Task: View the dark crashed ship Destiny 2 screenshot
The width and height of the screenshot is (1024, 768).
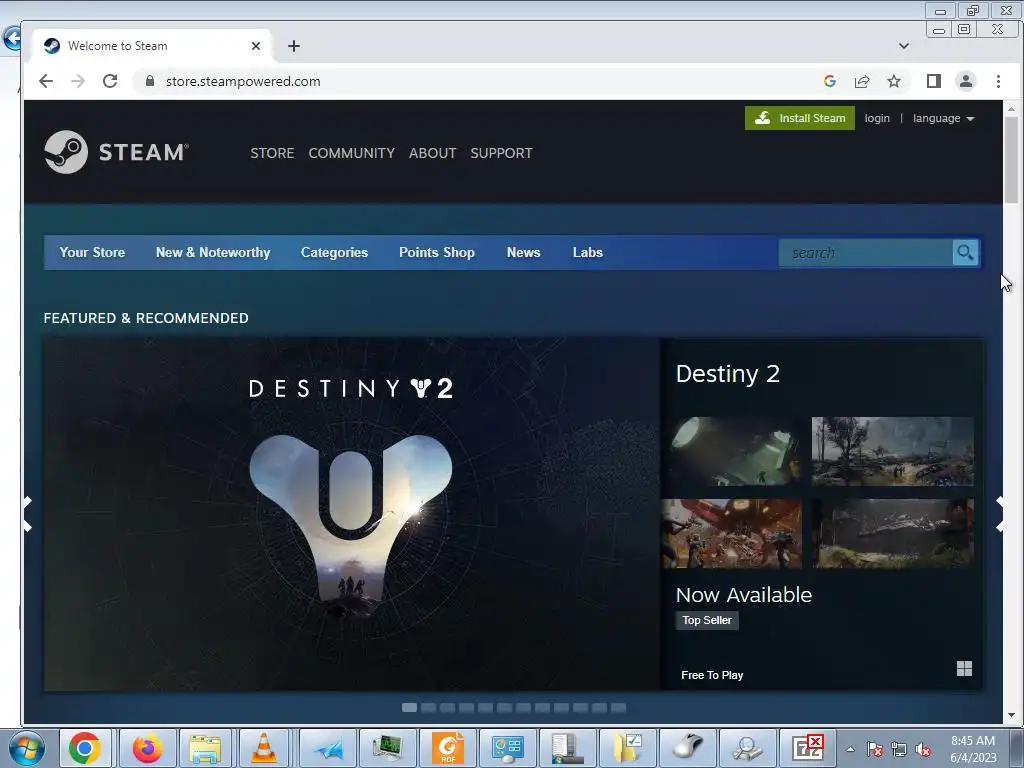Action: pyautogui.click(x=893, y=534)
